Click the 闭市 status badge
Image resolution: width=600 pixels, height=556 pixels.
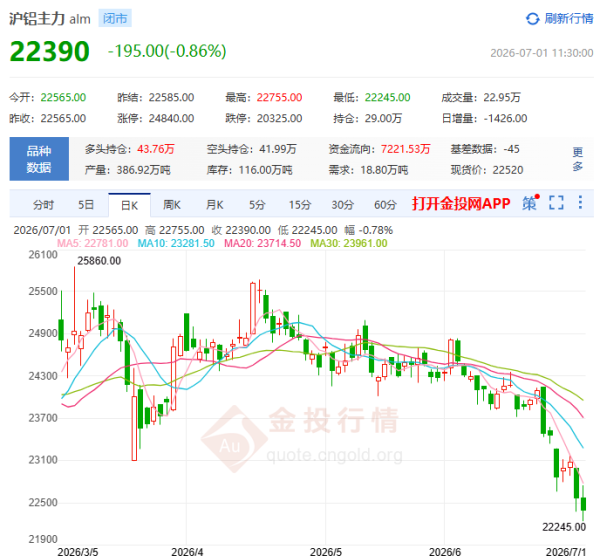pyautogui.click(x=115, y=18)
